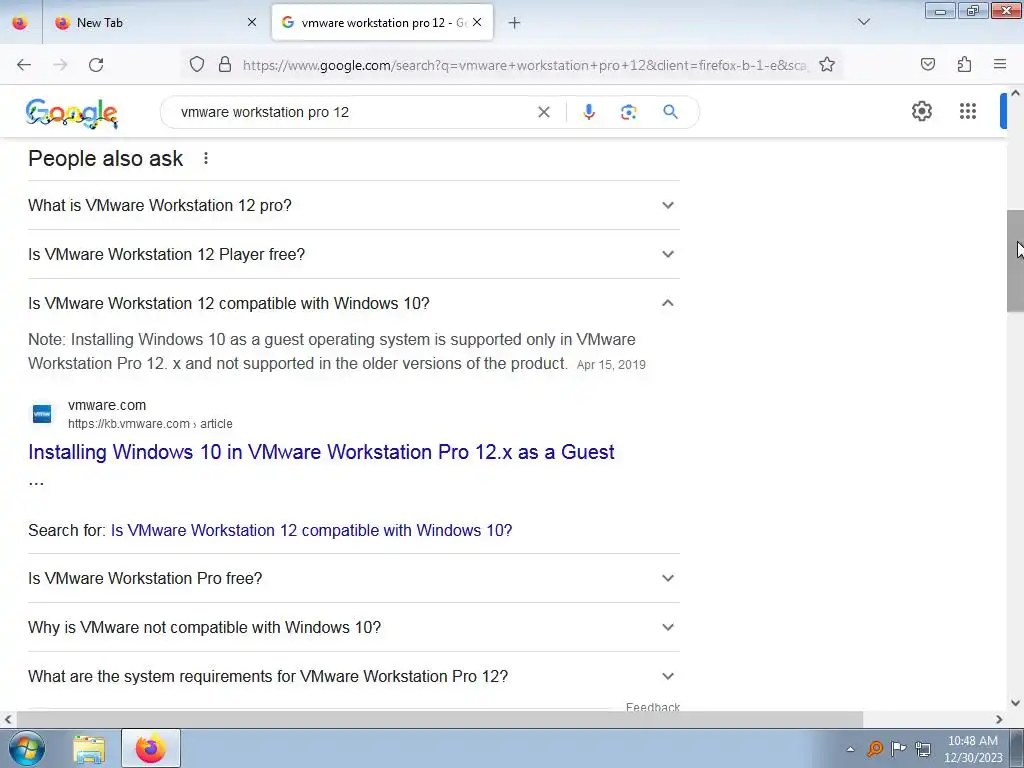The height and width of the screenshot is (768, 1024).
Task: Click the scroll up arrow
Action: pyautogui.click(x=1016, y=93)
